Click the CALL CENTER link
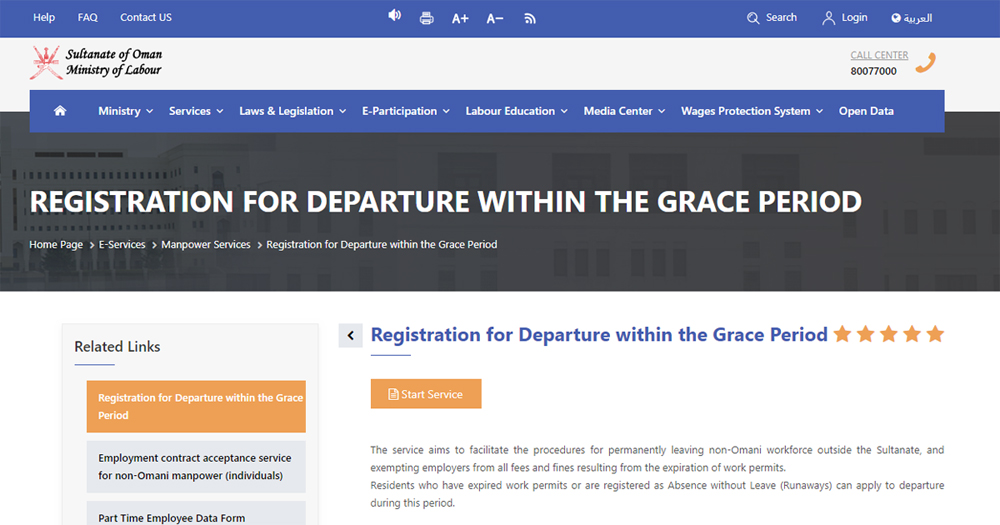The width and height of the screenshot is (1000, 525). tap(879, 55)
